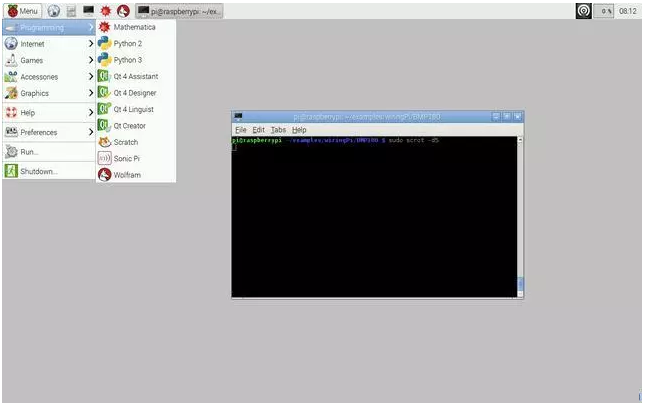Launch Qt 4 Designer application

point(135,93)
